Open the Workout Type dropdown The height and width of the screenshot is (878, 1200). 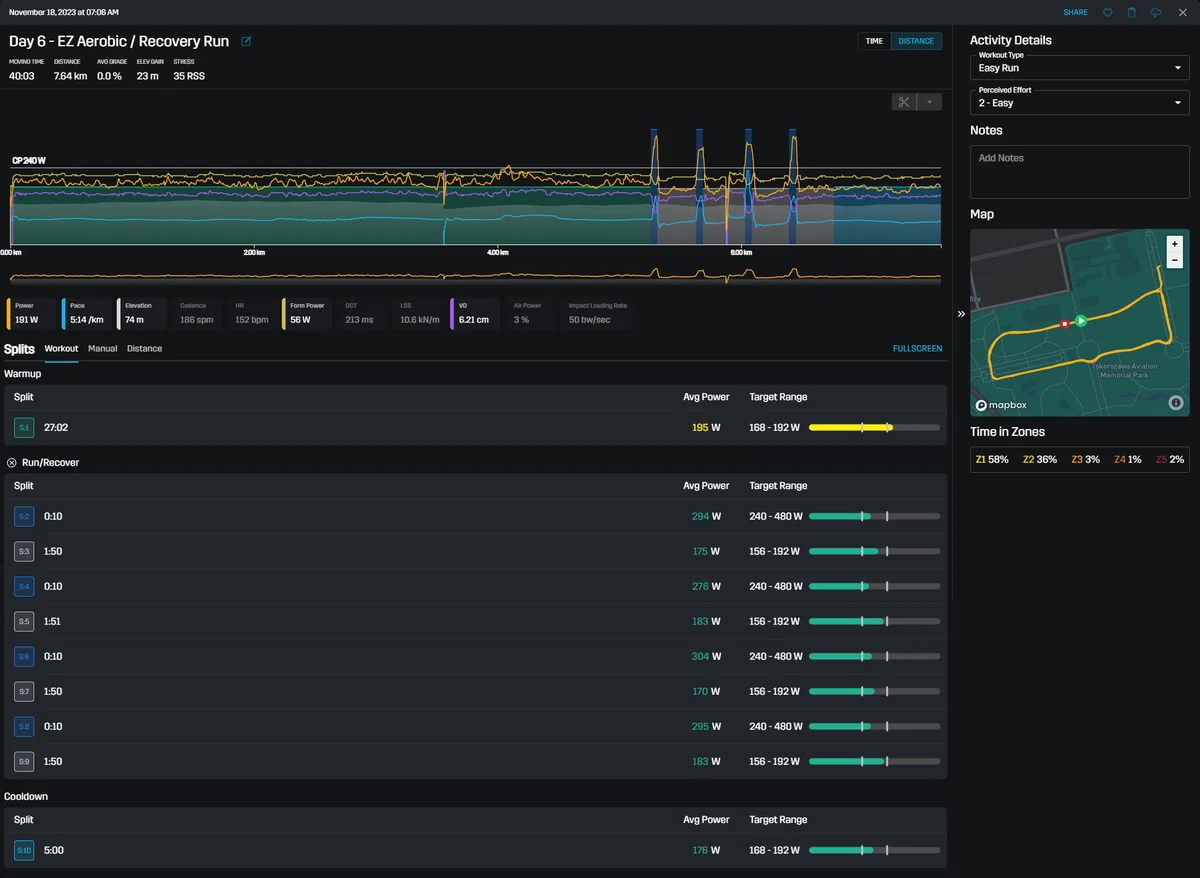pyautogui.click(x=1080, y=68)
